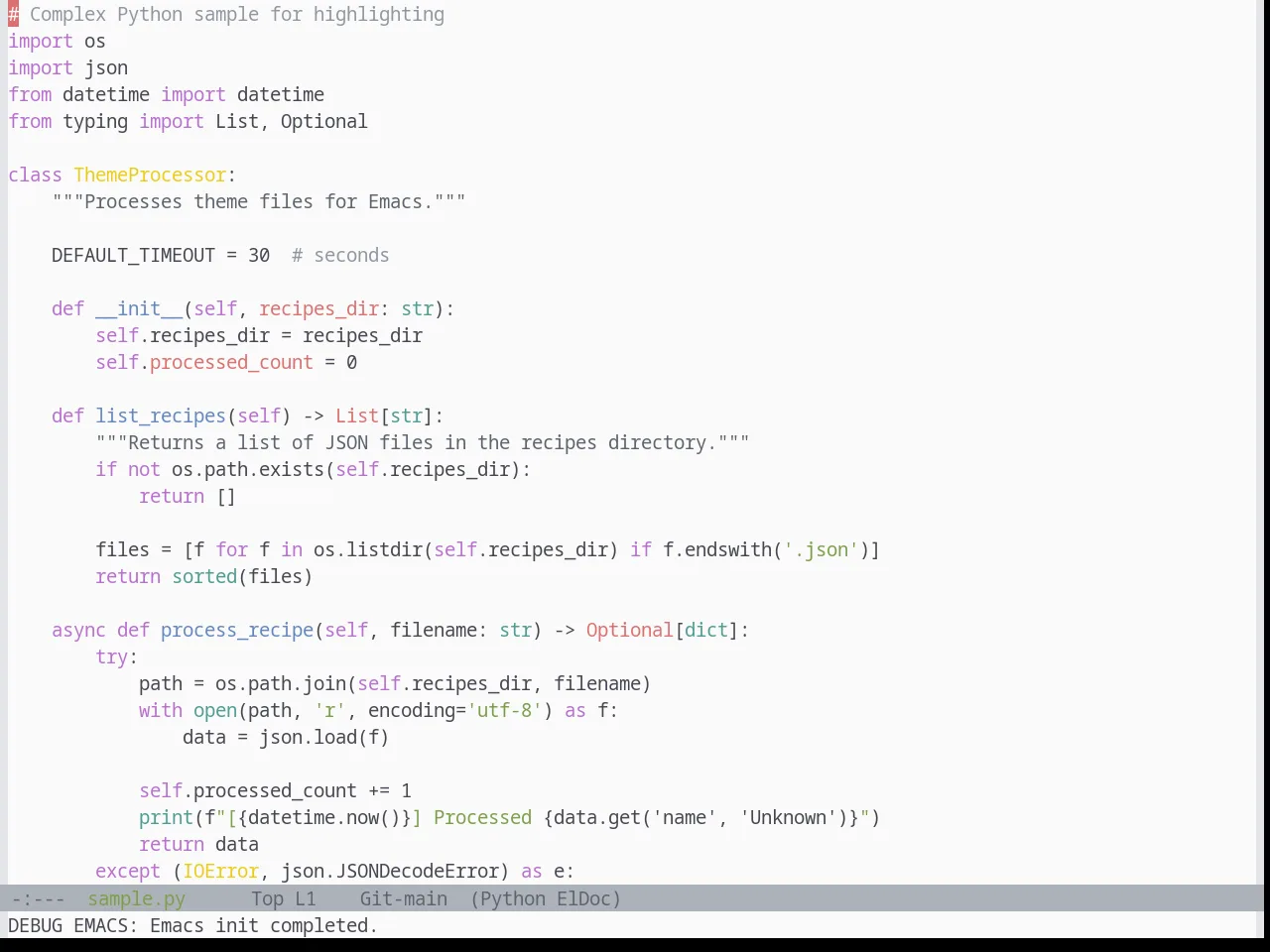The image size is (1270, 952).
Task: Click the list_recipes function name
Action: coord(161,416)
